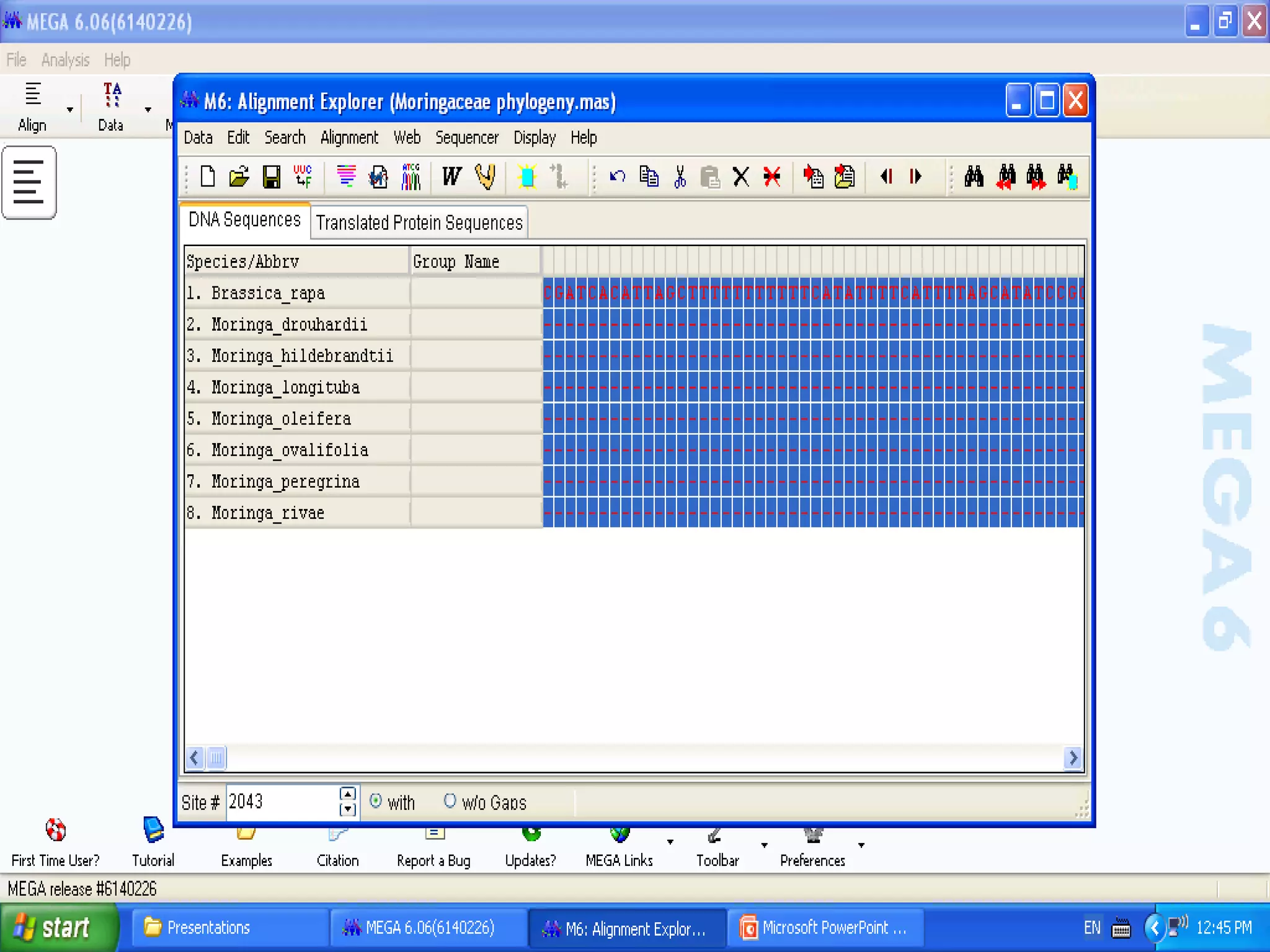Click the undo arrow icon
The image size is (1270, 952).
617,177
